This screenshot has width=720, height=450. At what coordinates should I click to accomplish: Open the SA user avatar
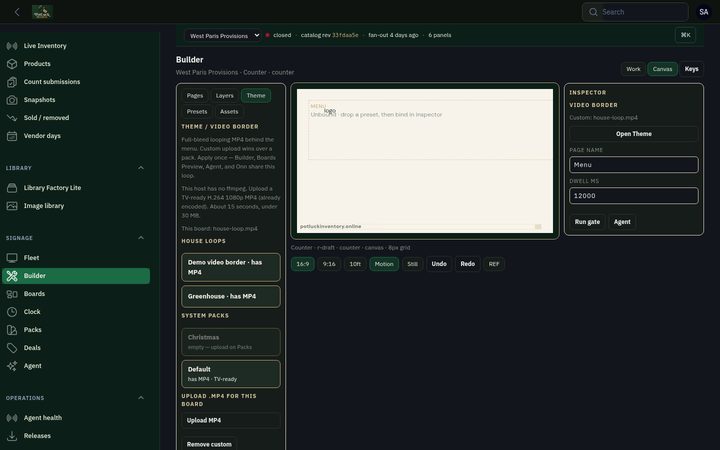click(703, 12)
